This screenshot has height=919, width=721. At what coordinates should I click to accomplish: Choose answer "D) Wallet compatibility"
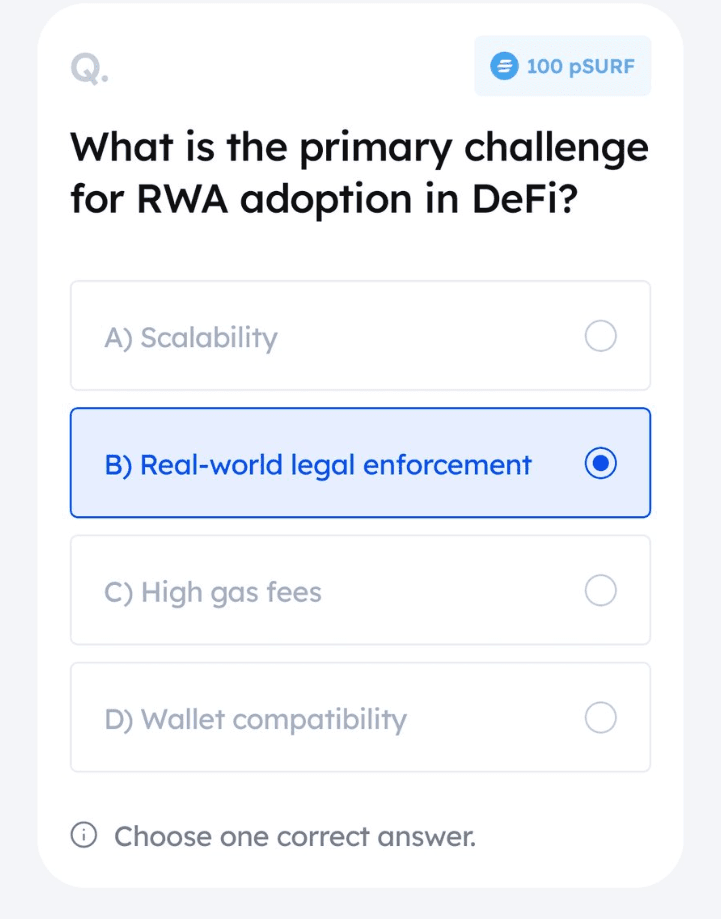(359, 717)
